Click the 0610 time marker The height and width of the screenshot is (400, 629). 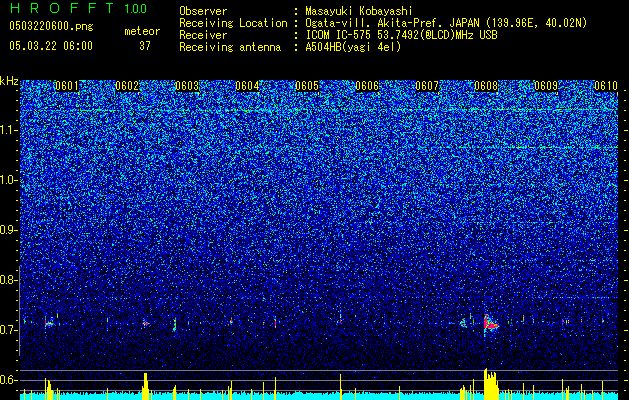click(x=606, y=86)
